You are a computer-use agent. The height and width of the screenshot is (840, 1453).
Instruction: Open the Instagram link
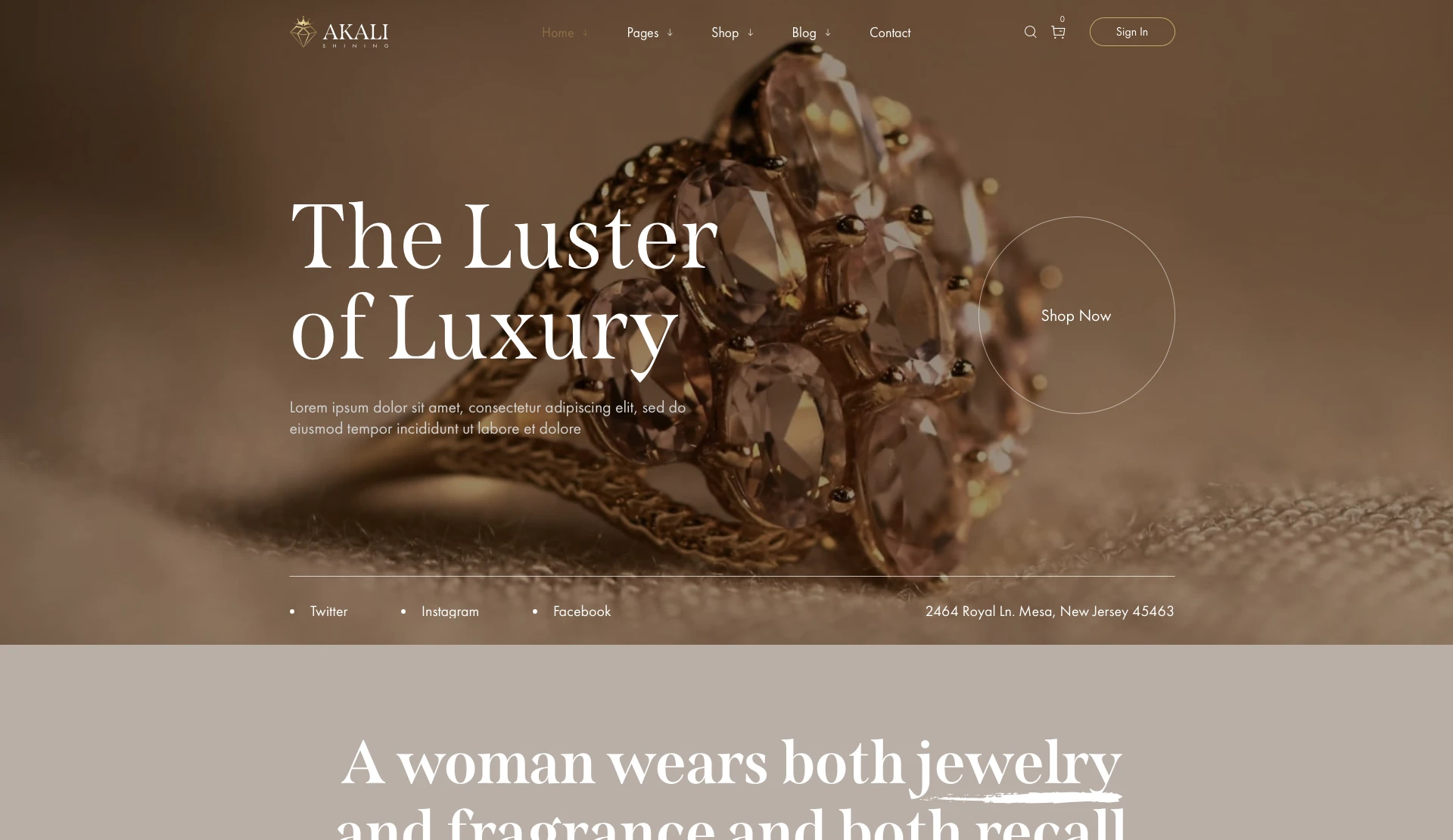[450, 611]
